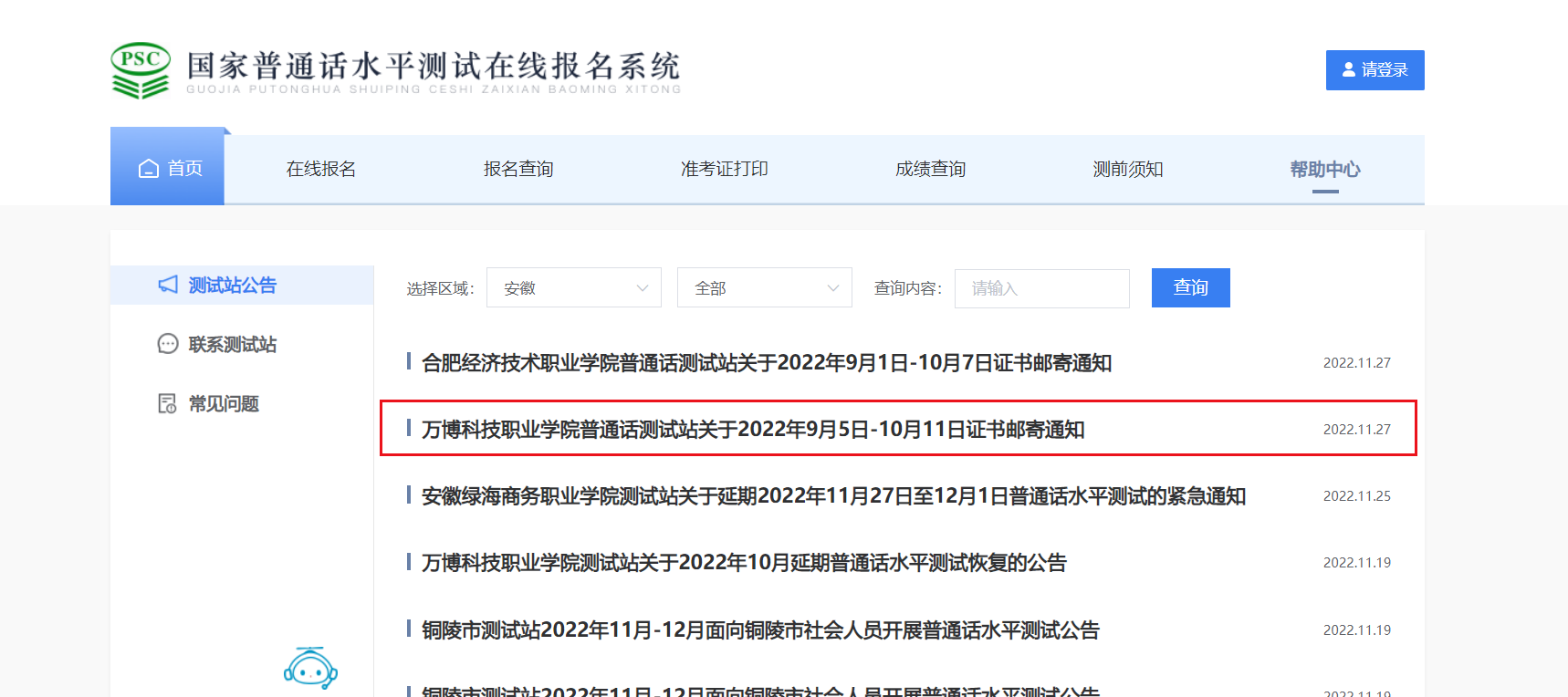Click the 查询内容 label
This screenshot has width=1568, height=697.
(x=908, y=288)
